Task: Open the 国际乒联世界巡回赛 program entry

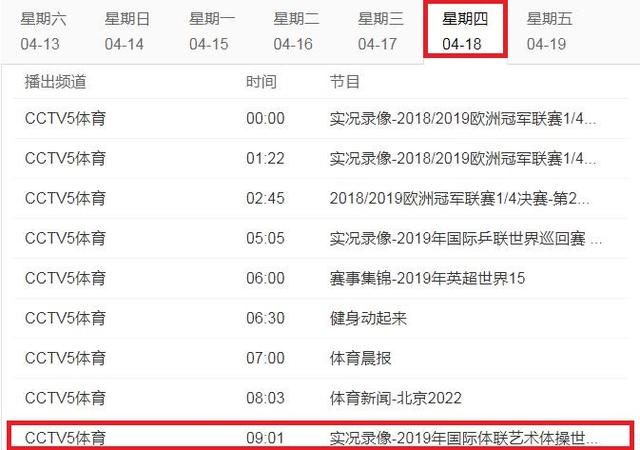Action: [x=466, y=238]
